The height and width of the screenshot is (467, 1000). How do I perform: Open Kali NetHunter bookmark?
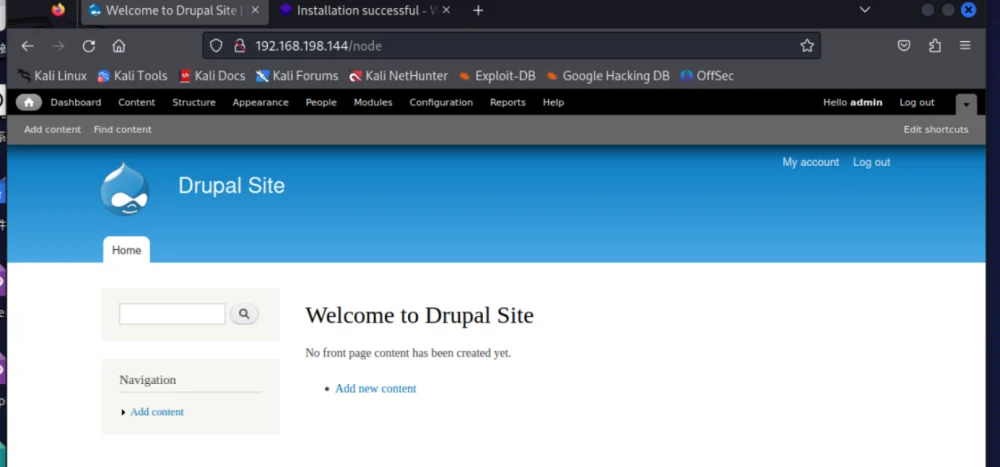point(399,76)
